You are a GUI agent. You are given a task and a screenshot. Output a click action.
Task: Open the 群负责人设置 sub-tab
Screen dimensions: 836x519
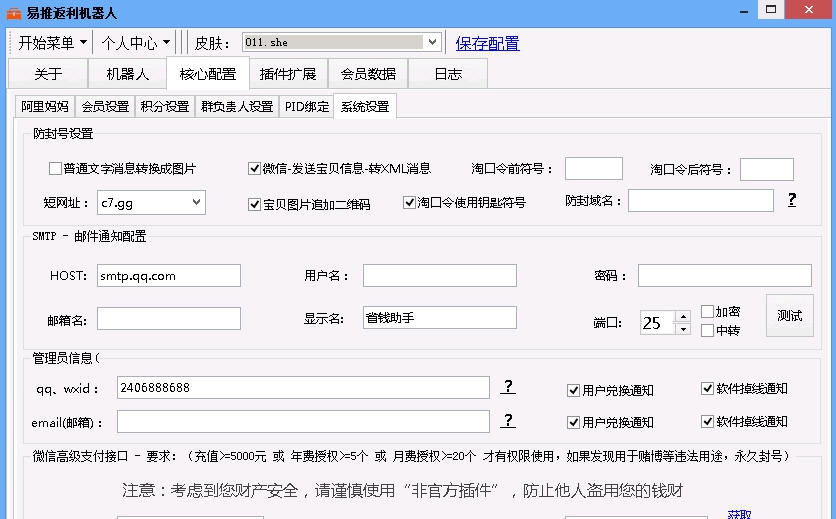tap(237, 107)
